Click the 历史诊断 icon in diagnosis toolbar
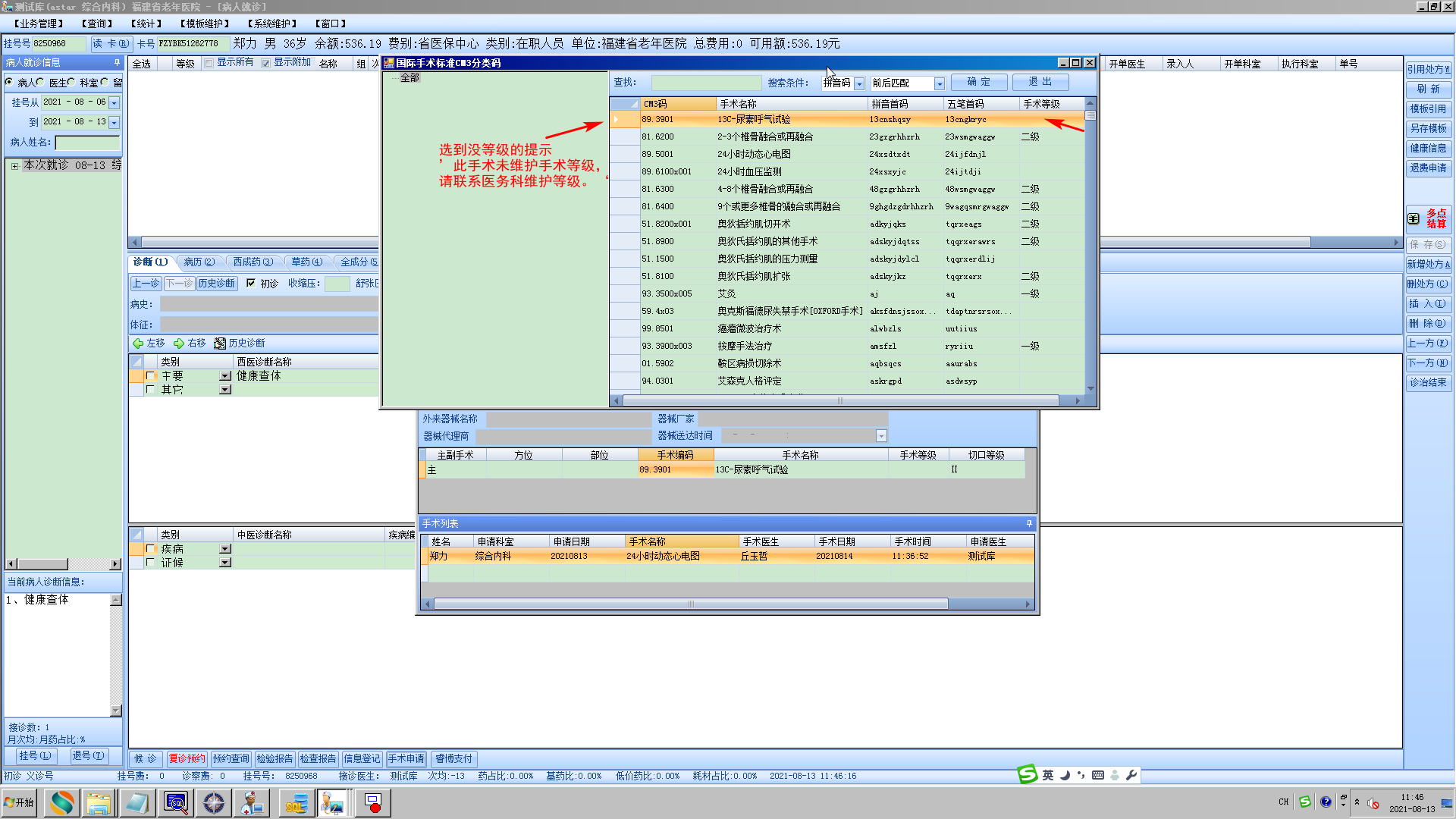 (x=220, y=344)
